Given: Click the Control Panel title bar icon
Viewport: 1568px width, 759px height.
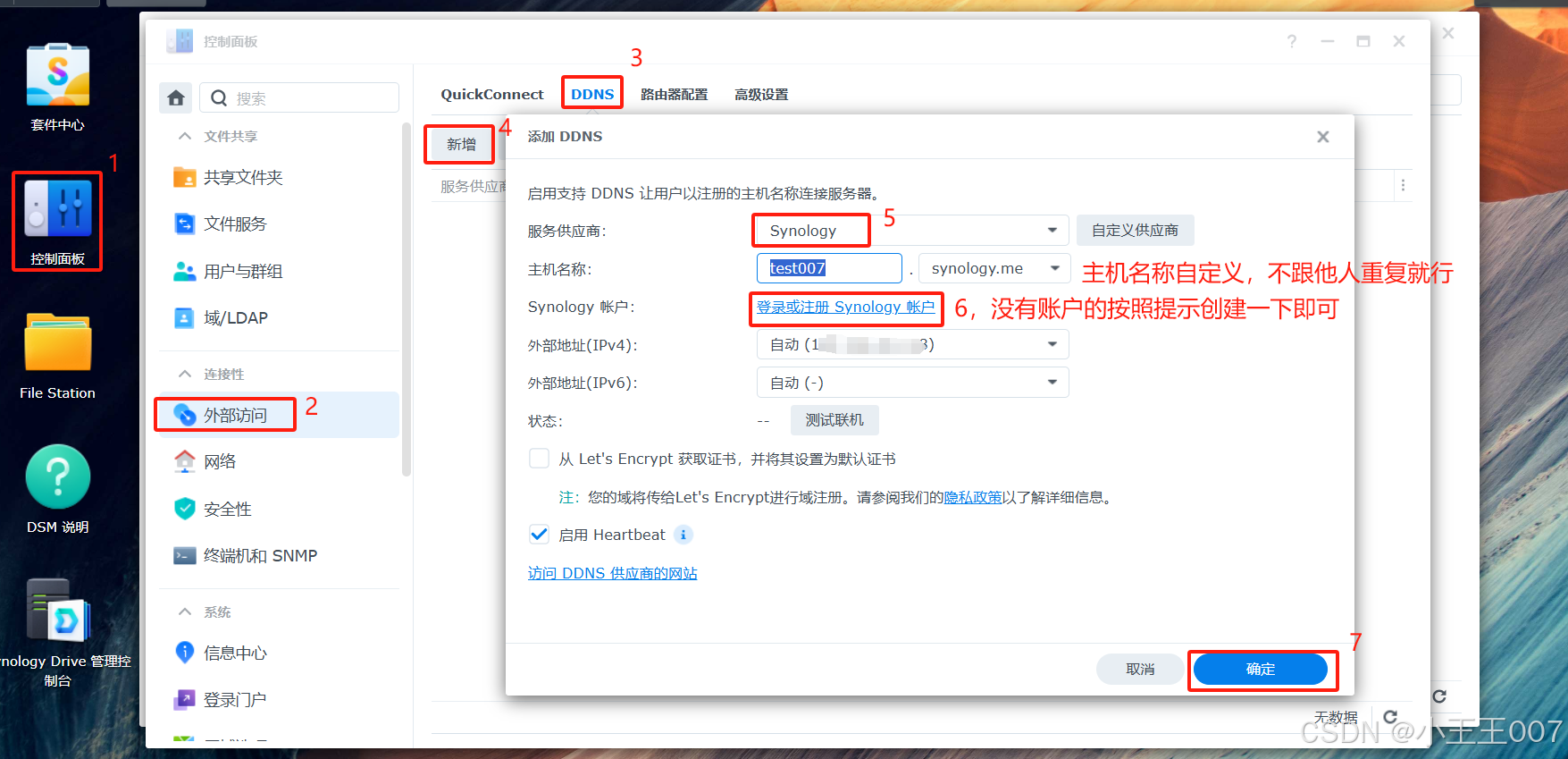Looking at the screenshot, I should 180,41.
